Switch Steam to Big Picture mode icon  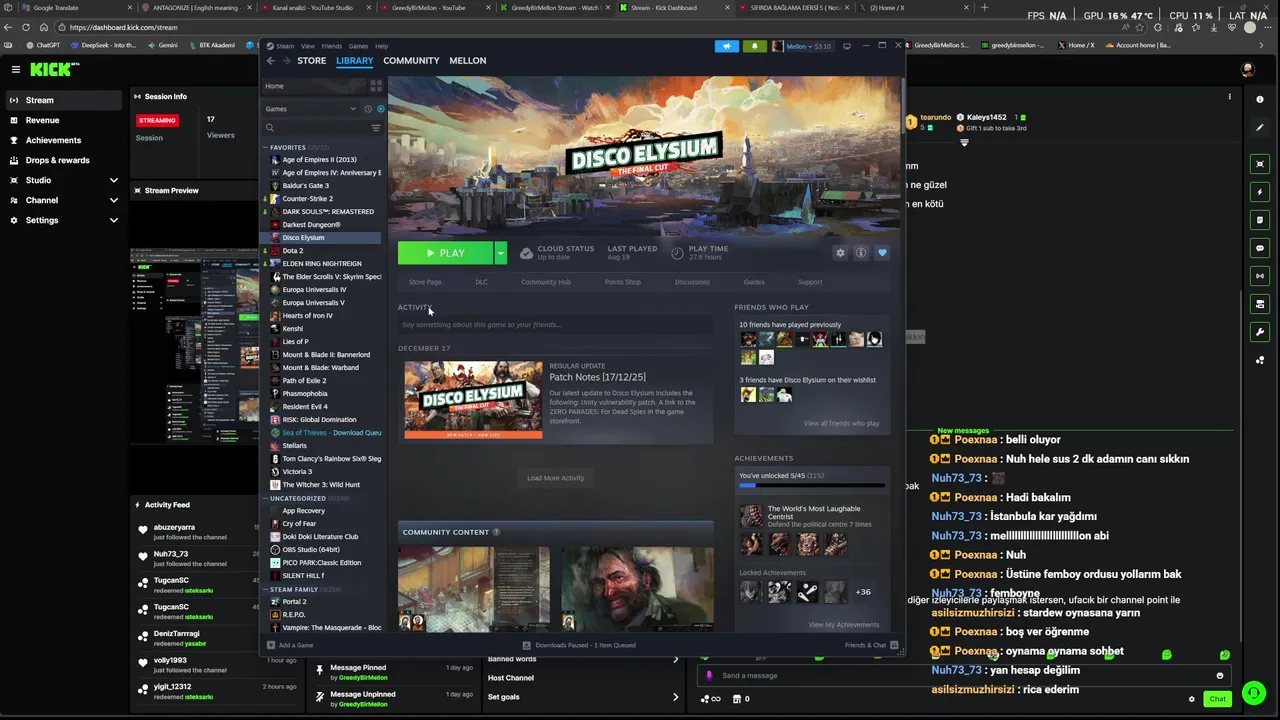point(847,46)
